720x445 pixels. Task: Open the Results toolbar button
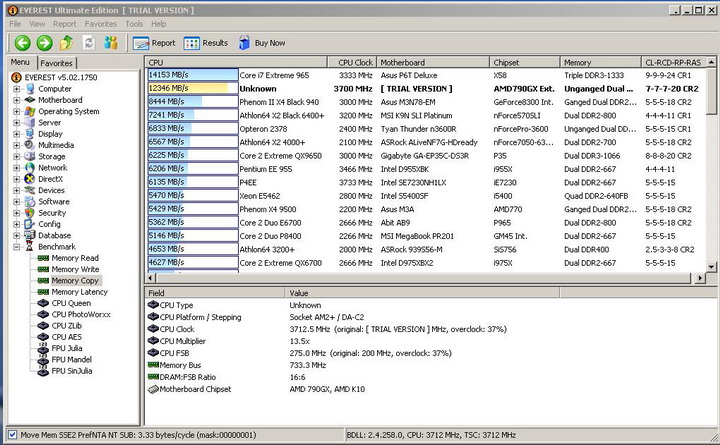tap(206, 43)
